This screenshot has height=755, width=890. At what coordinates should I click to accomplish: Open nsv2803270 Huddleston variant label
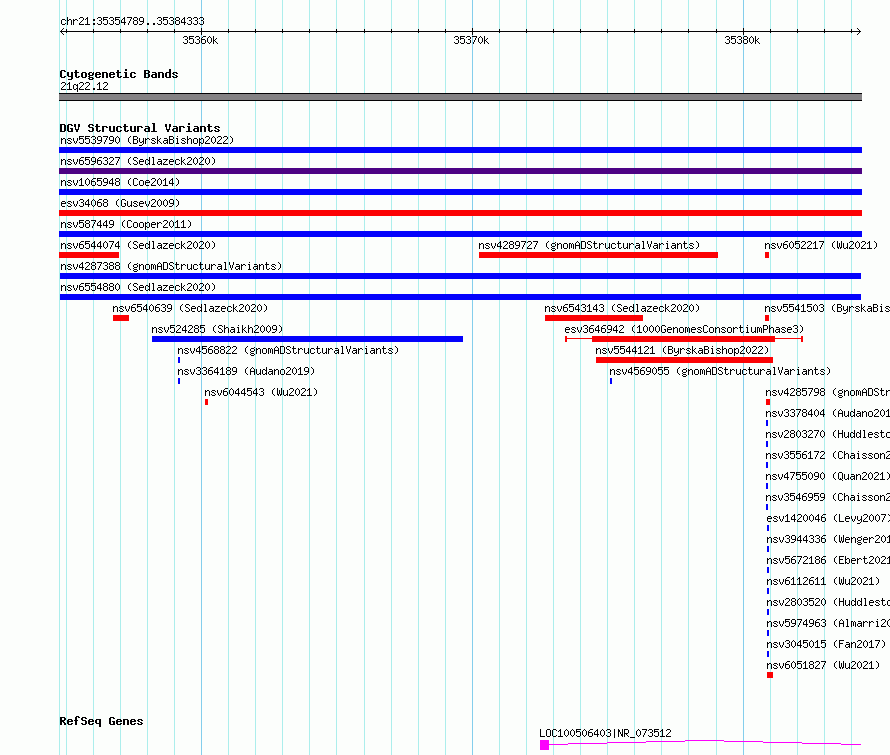pyautogui.click(x=828, y=434)
